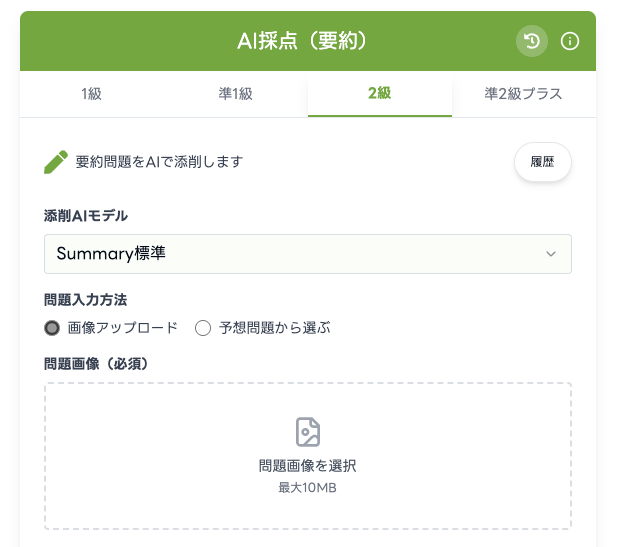Viewport: 619px width, 547px height.
Task: Select the 画像アップロード radio button
Action: 52,327
